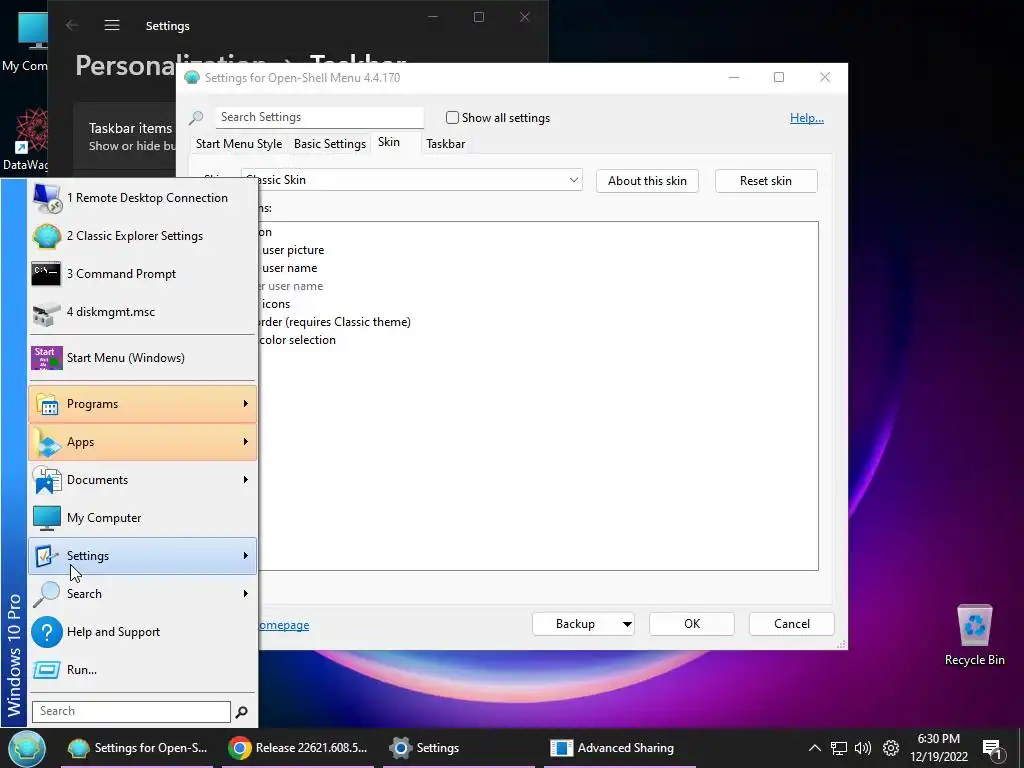Click the Documents icon in start menu
The width and height of the screenshot is (1024, 768).
coord(47,480)
